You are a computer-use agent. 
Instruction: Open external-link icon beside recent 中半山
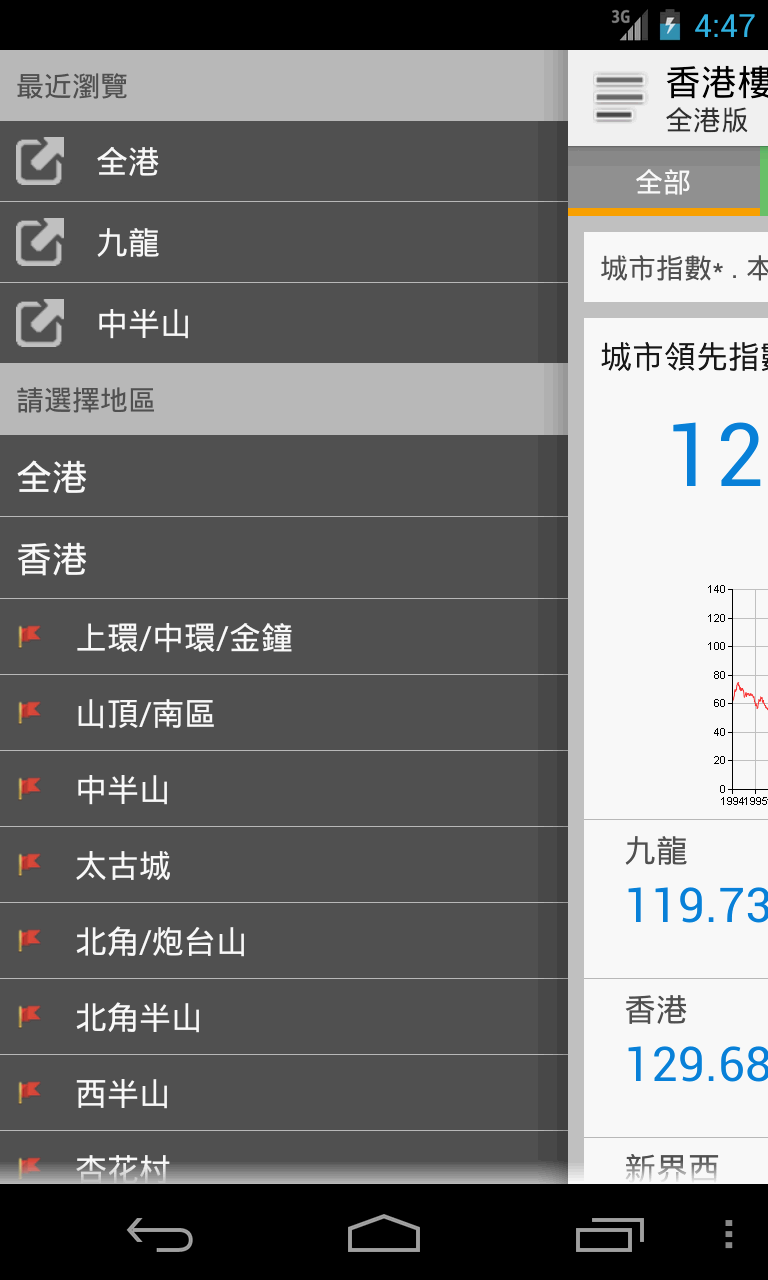[x=40, y=323]
